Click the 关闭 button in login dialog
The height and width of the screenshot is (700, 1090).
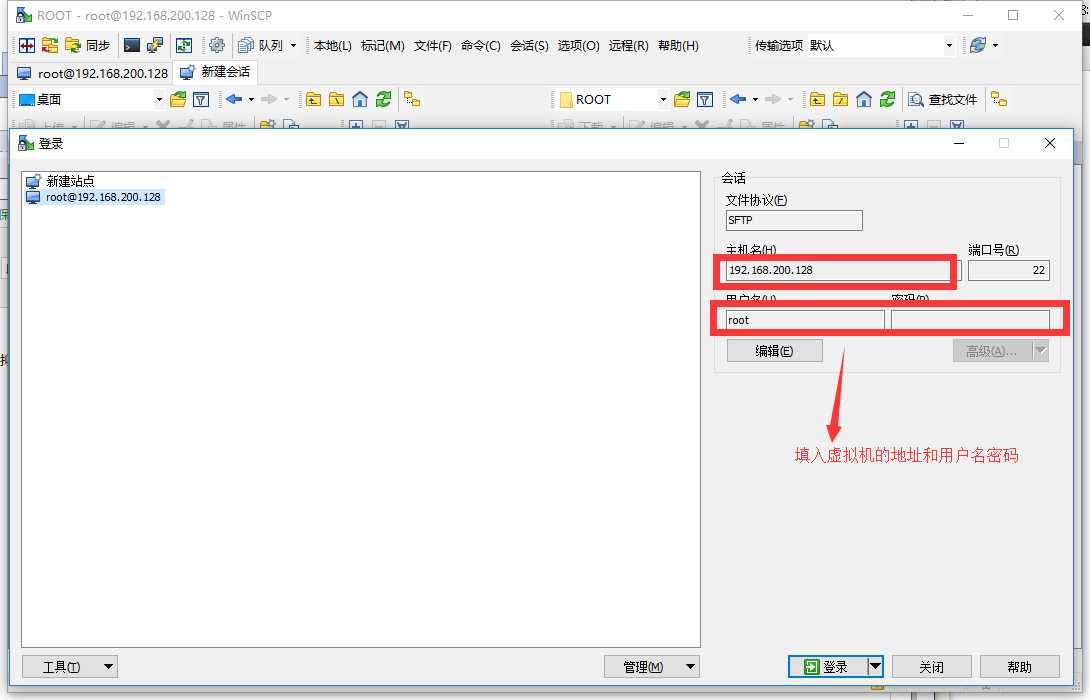click(x=932, y=667)
